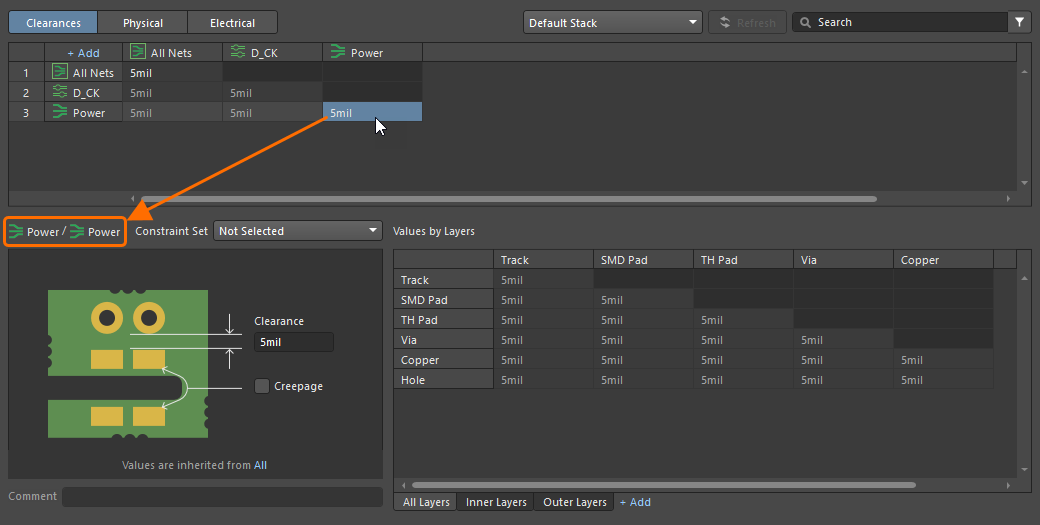Switch to the Physical tab
The width and height of the screenshot is (1040, 525).
[x=143, y=22]
